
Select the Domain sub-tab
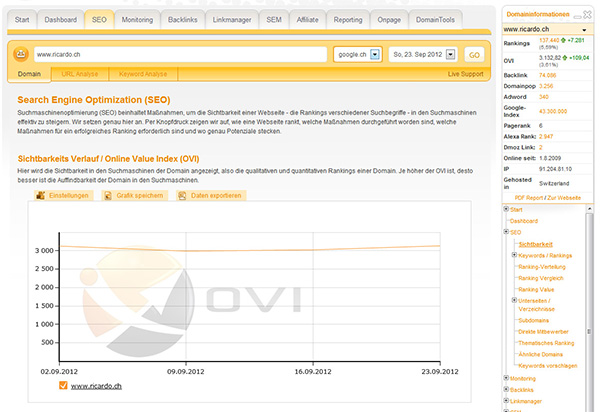click(29, 74)
